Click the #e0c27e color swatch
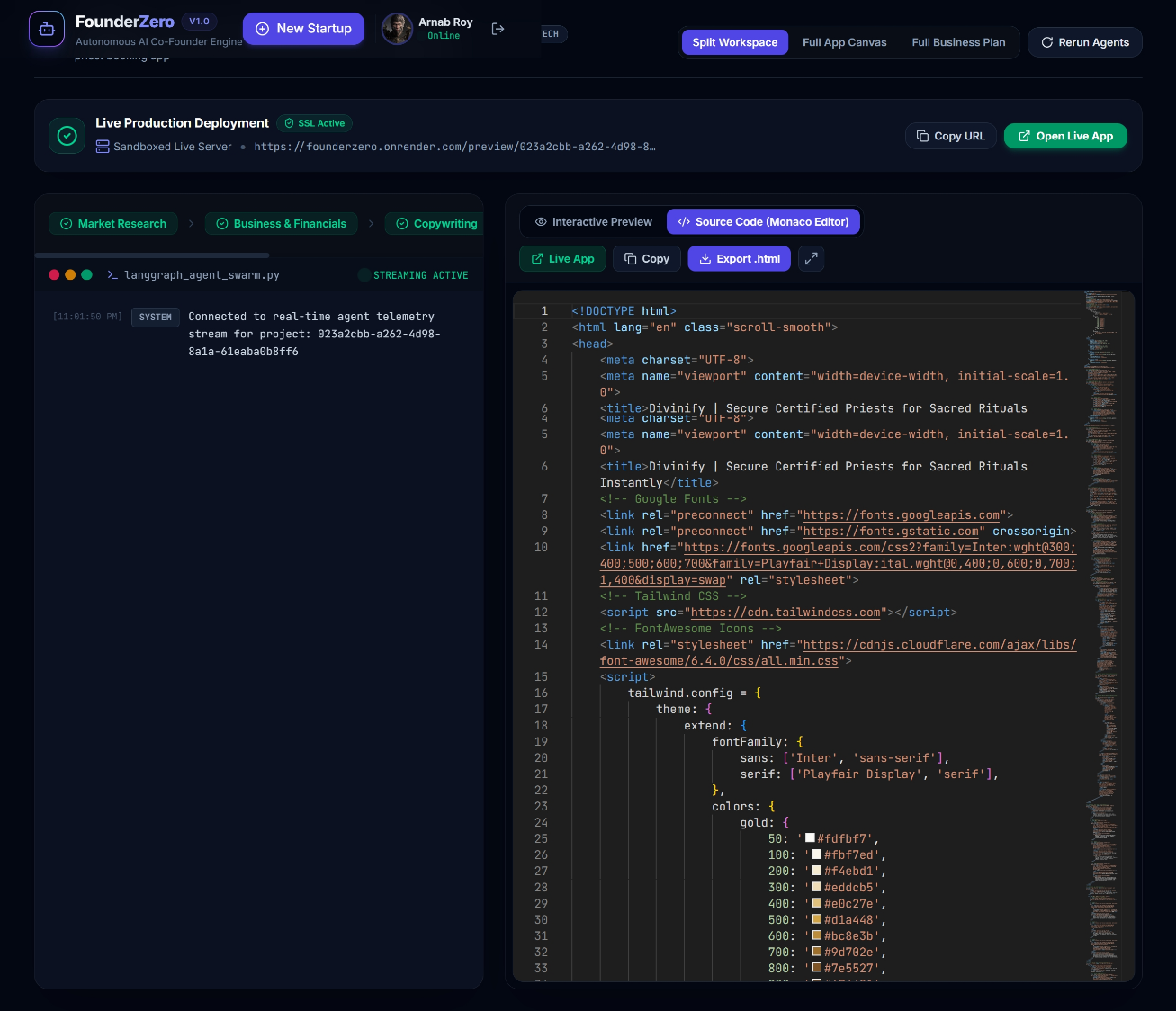 tap(817, 903)
